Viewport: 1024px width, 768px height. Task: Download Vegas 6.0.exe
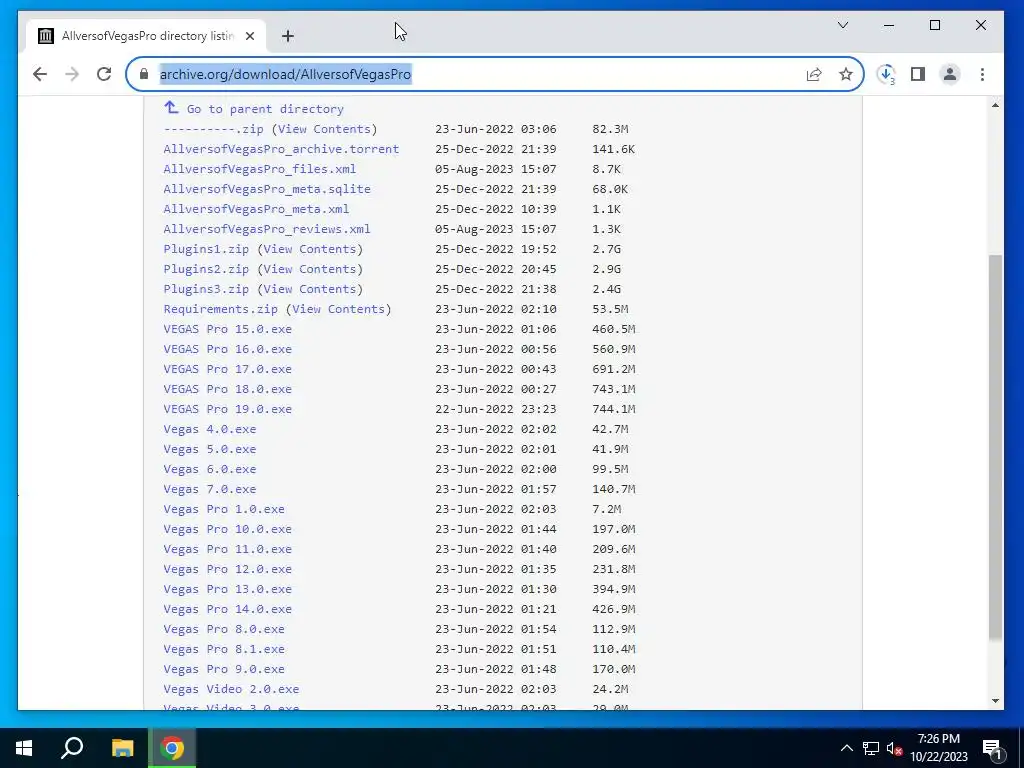[210, 469]
